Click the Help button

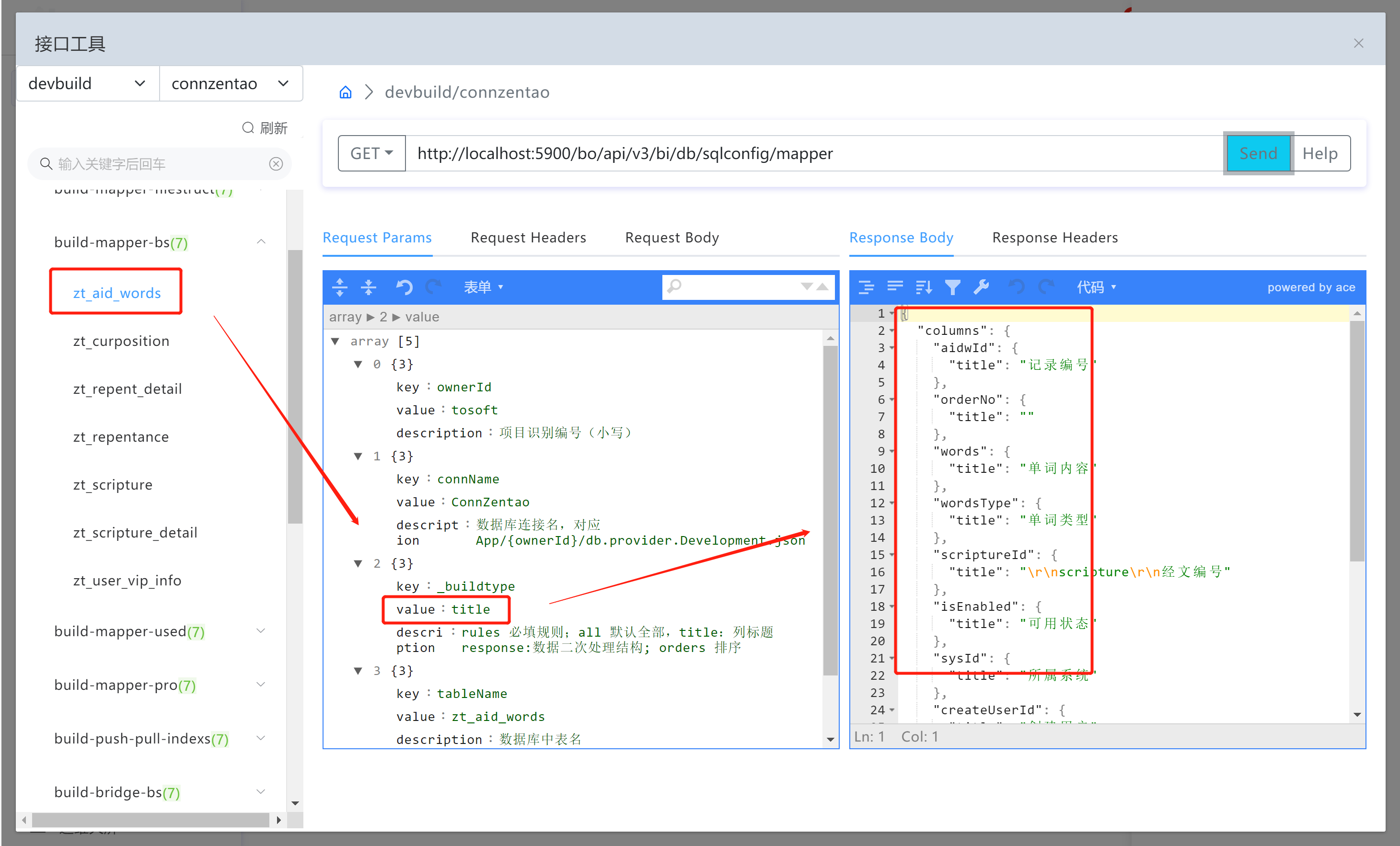tap(1320, 153)
